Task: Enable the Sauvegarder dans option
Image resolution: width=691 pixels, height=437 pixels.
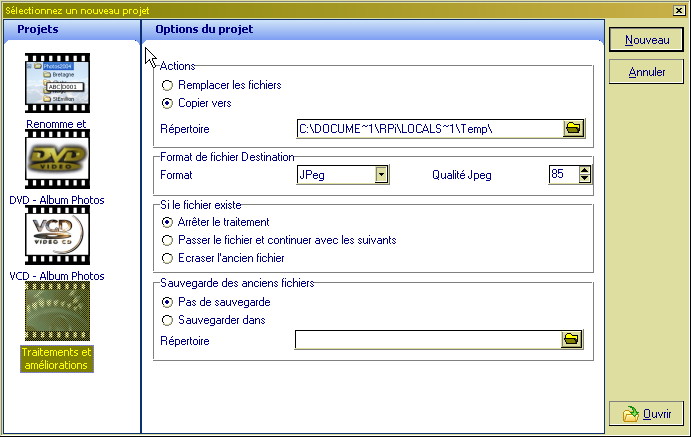Action: point(167,320)
